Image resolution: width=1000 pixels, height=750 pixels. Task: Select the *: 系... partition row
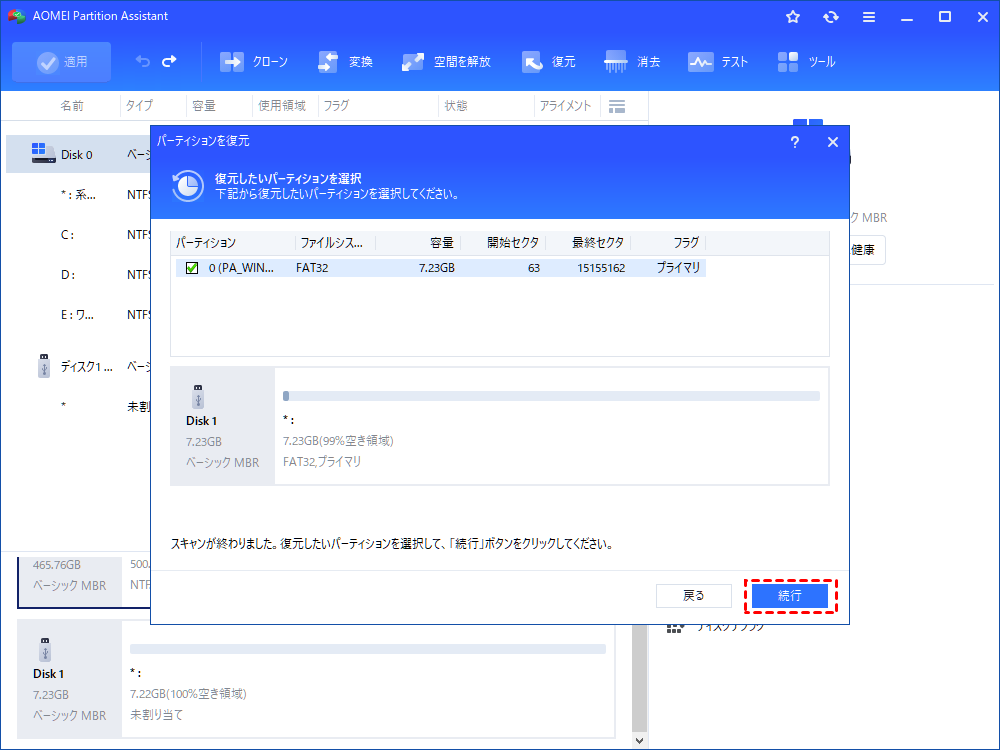[78, 195]
